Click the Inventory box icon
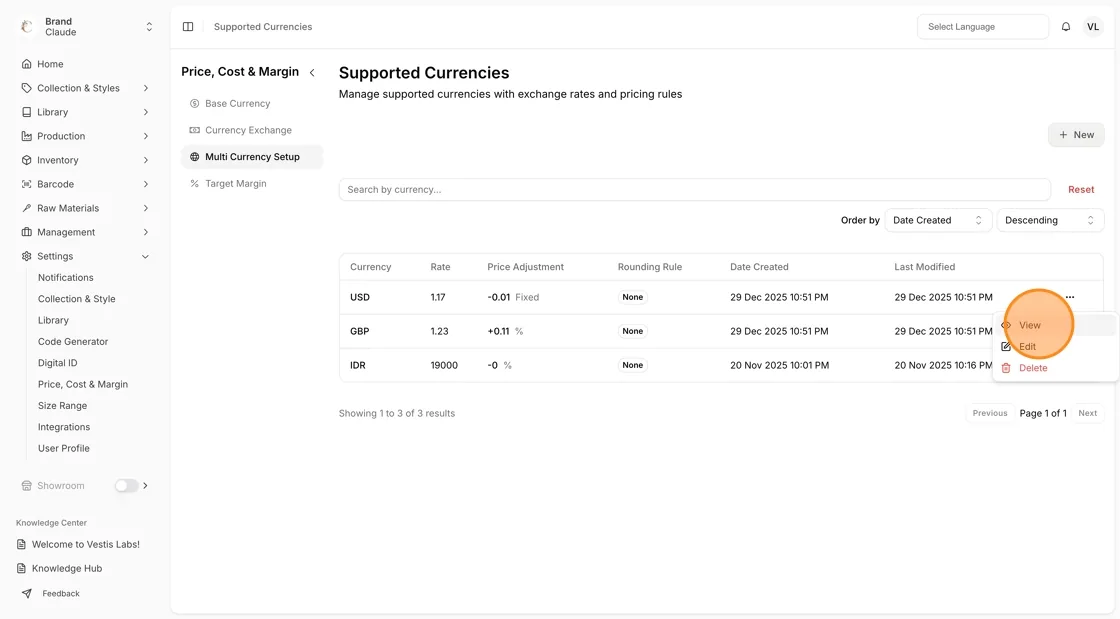This screenshot has height=619, width=1120. click(x=26, y=160)
